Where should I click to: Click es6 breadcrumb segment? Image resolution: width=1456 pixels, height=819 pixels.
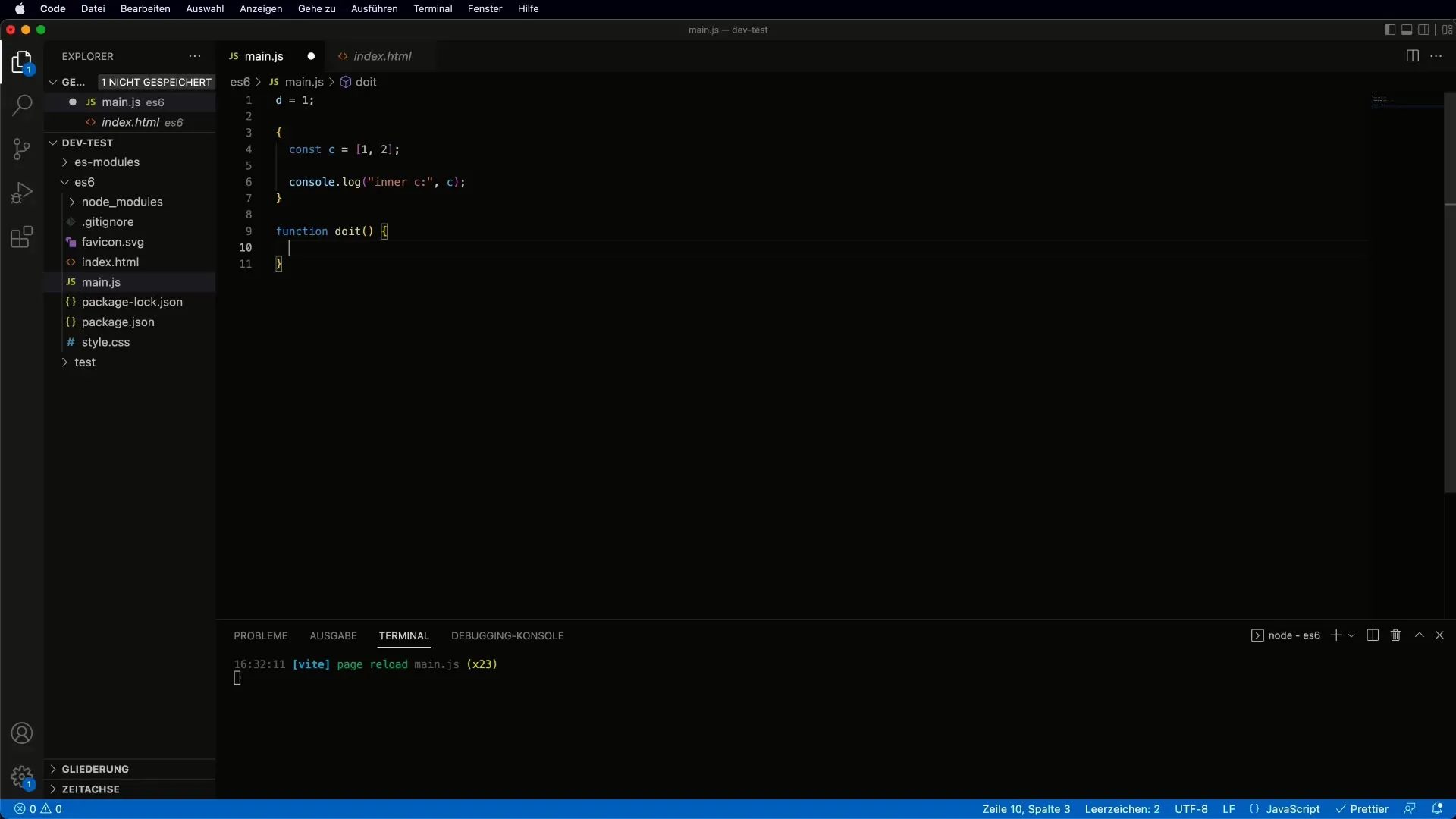[x=240, y=82]
